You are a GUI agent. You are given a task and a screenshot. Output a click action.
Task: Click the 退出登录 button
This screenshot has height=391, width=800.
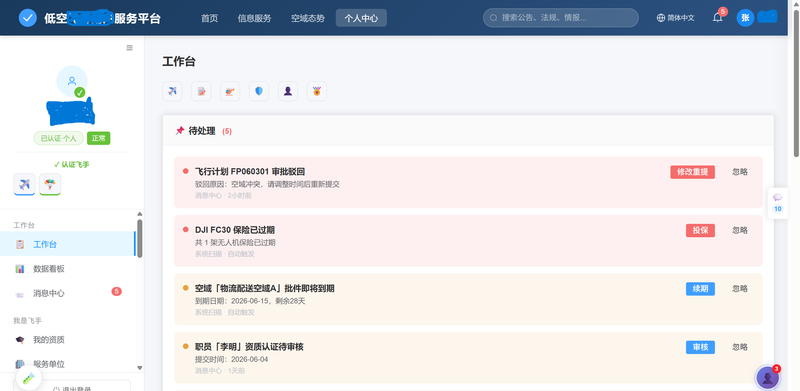click(71, 387)
